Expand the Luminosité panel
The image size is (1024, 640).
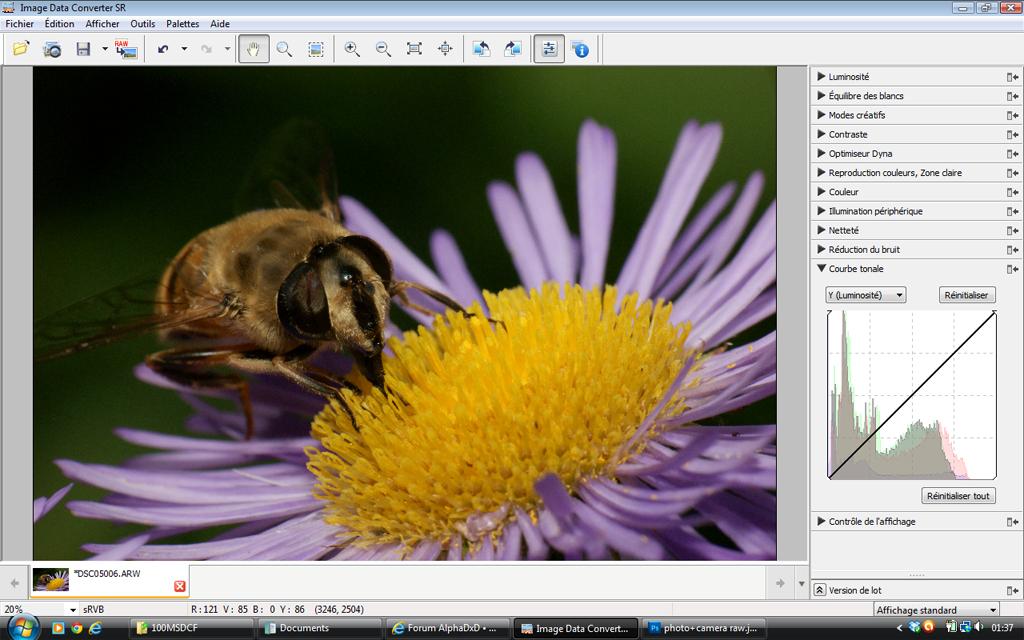(822, 76)
